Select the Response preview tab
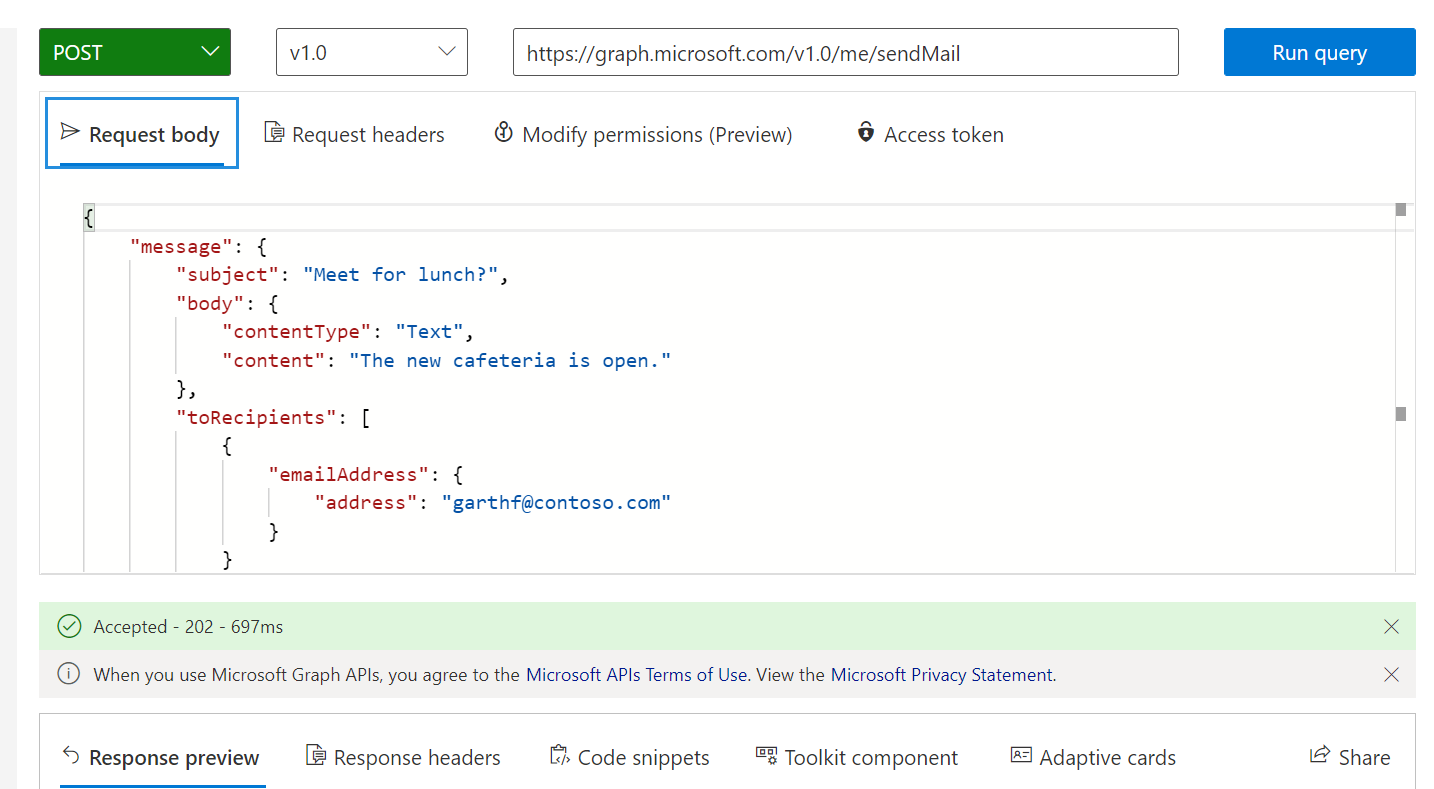This screenshot has height=789, width=1434. coord(163,758)
